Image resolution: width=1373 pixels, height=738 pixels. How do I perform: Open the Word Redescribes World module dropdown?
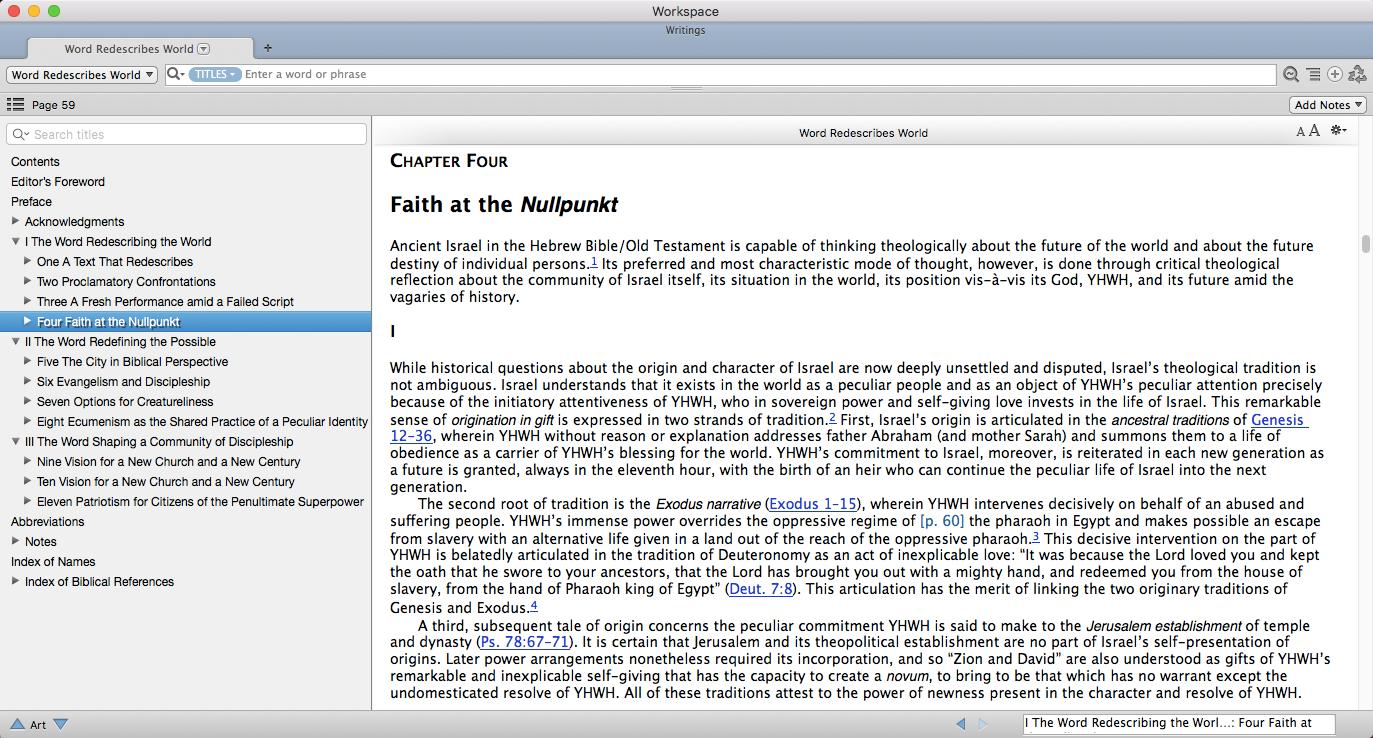click(x=82, y=75)
